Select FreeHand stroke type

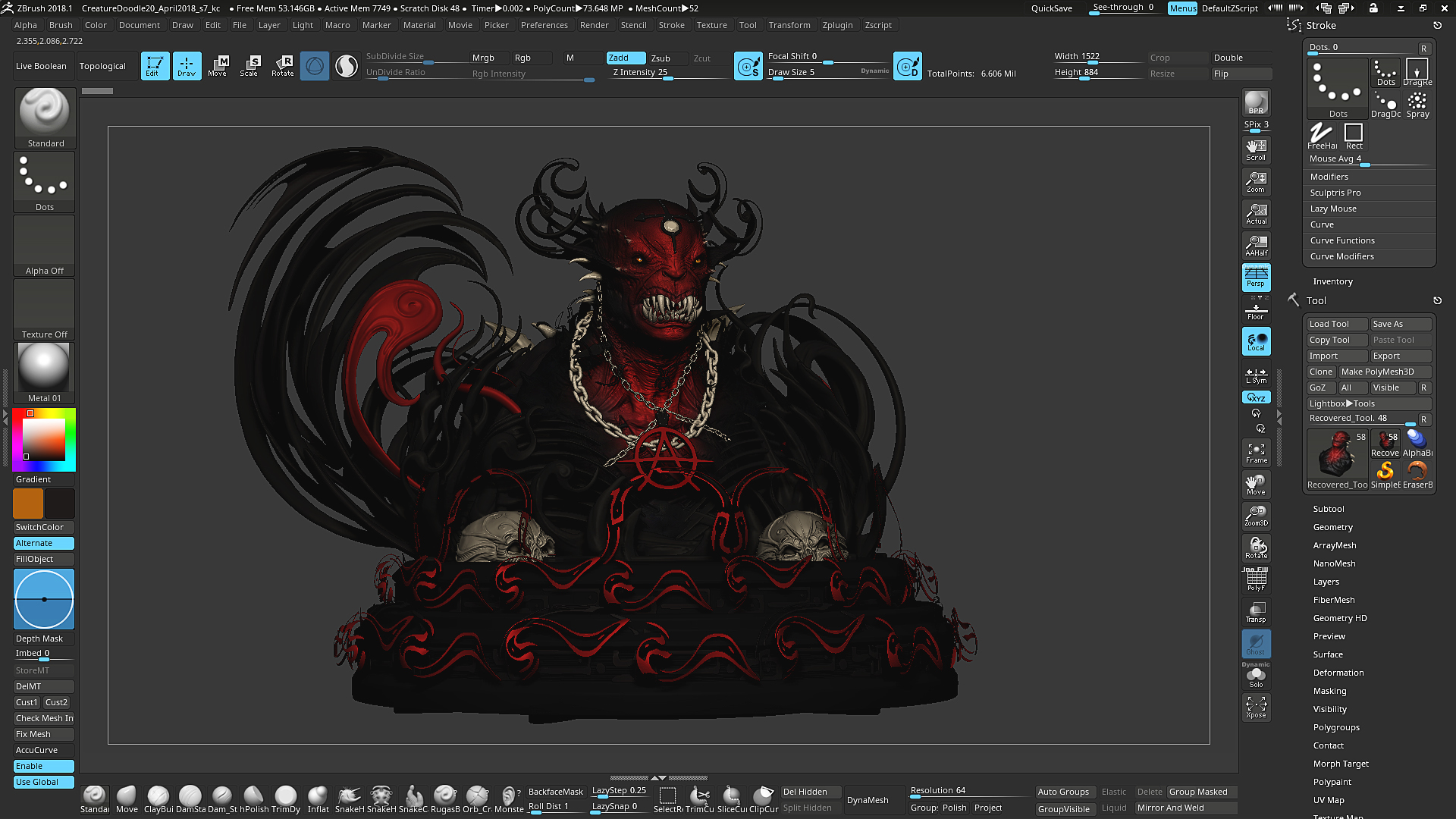click(1322, 136)
